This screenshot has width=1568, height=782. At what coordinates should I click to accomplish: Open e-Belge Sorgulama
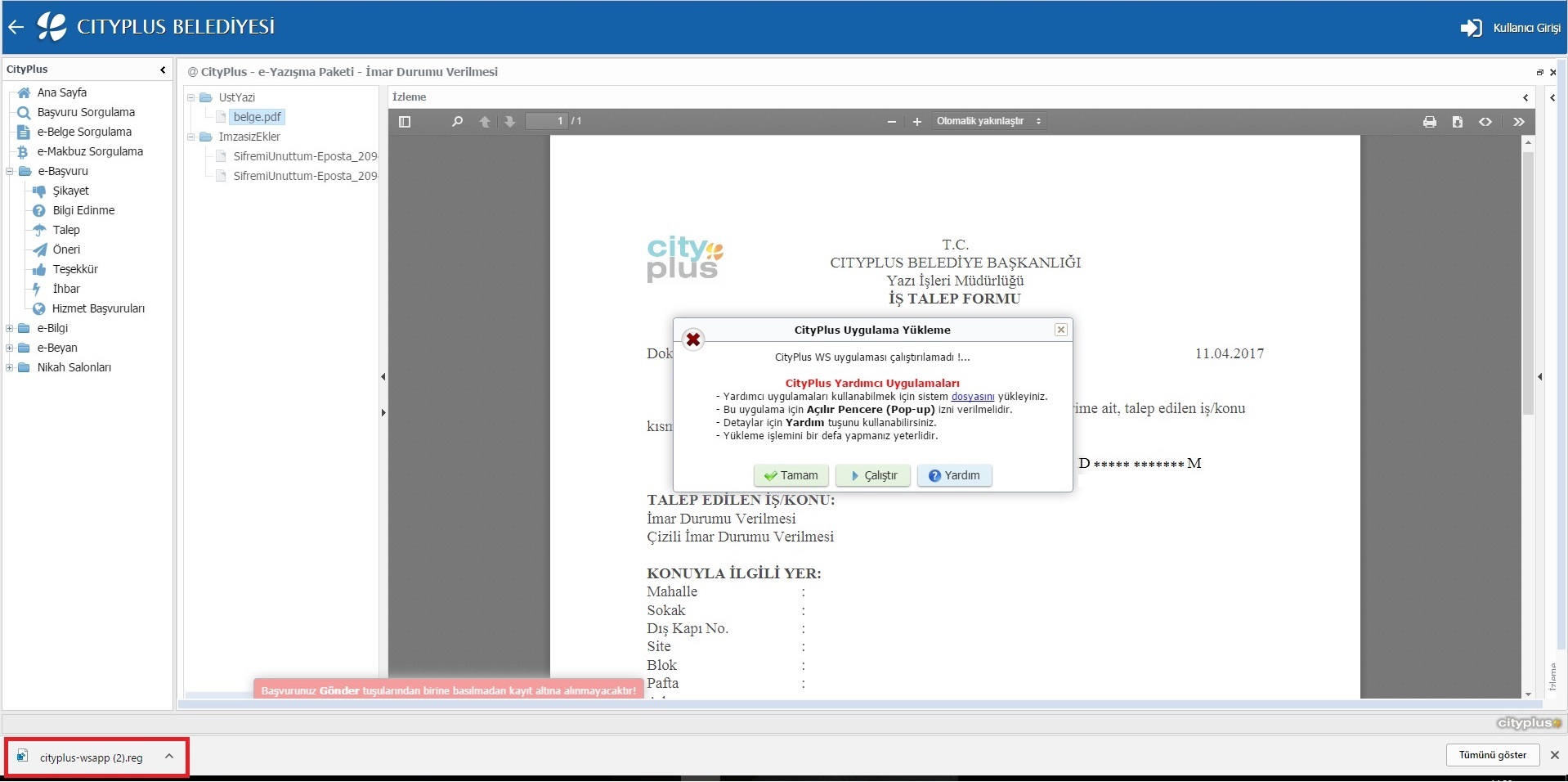[84, 132]
